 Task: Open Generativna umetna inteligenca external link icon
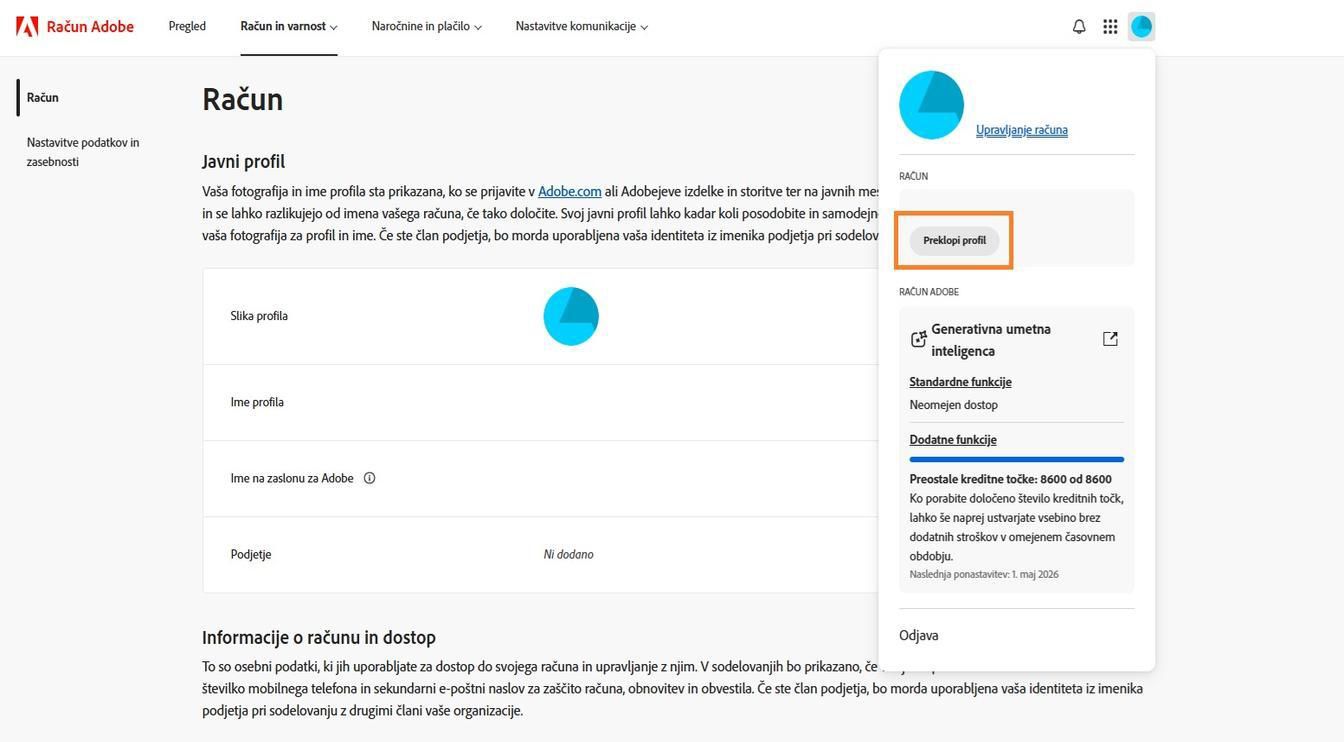(x=1110, y=339)
